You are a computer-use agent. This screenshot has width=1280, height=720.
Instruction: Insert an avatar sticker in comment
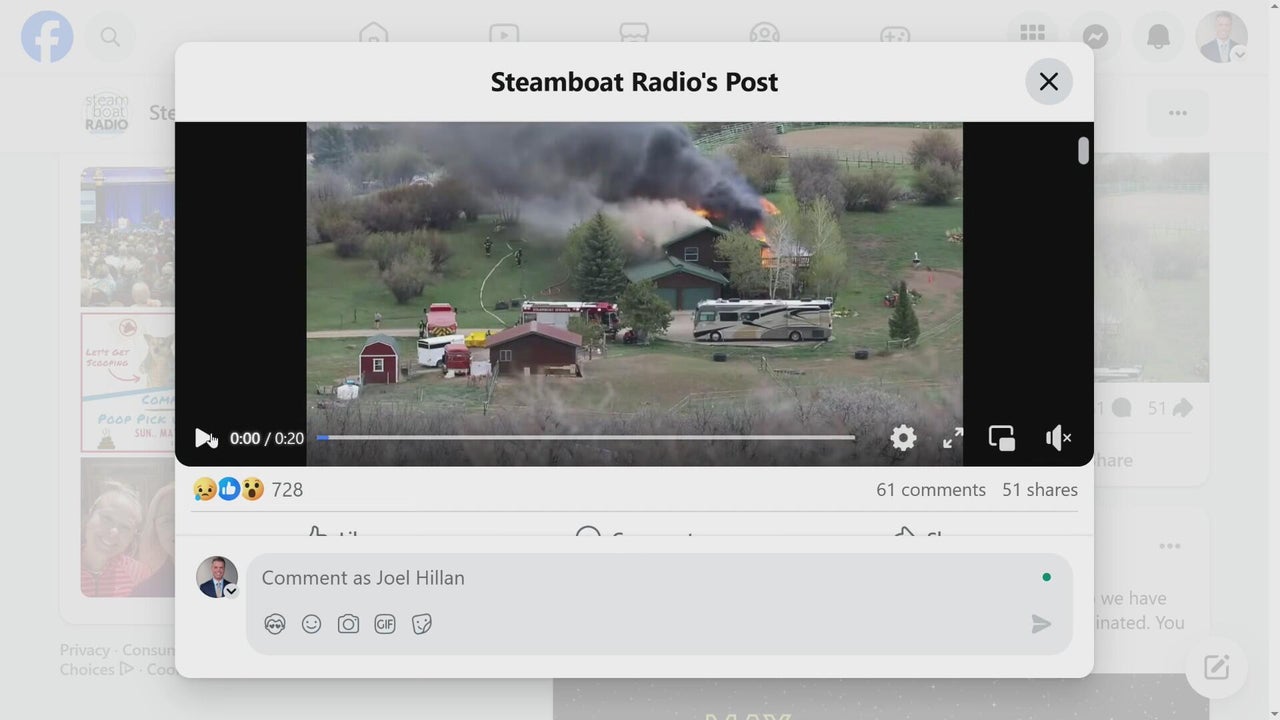pos(275,624)
